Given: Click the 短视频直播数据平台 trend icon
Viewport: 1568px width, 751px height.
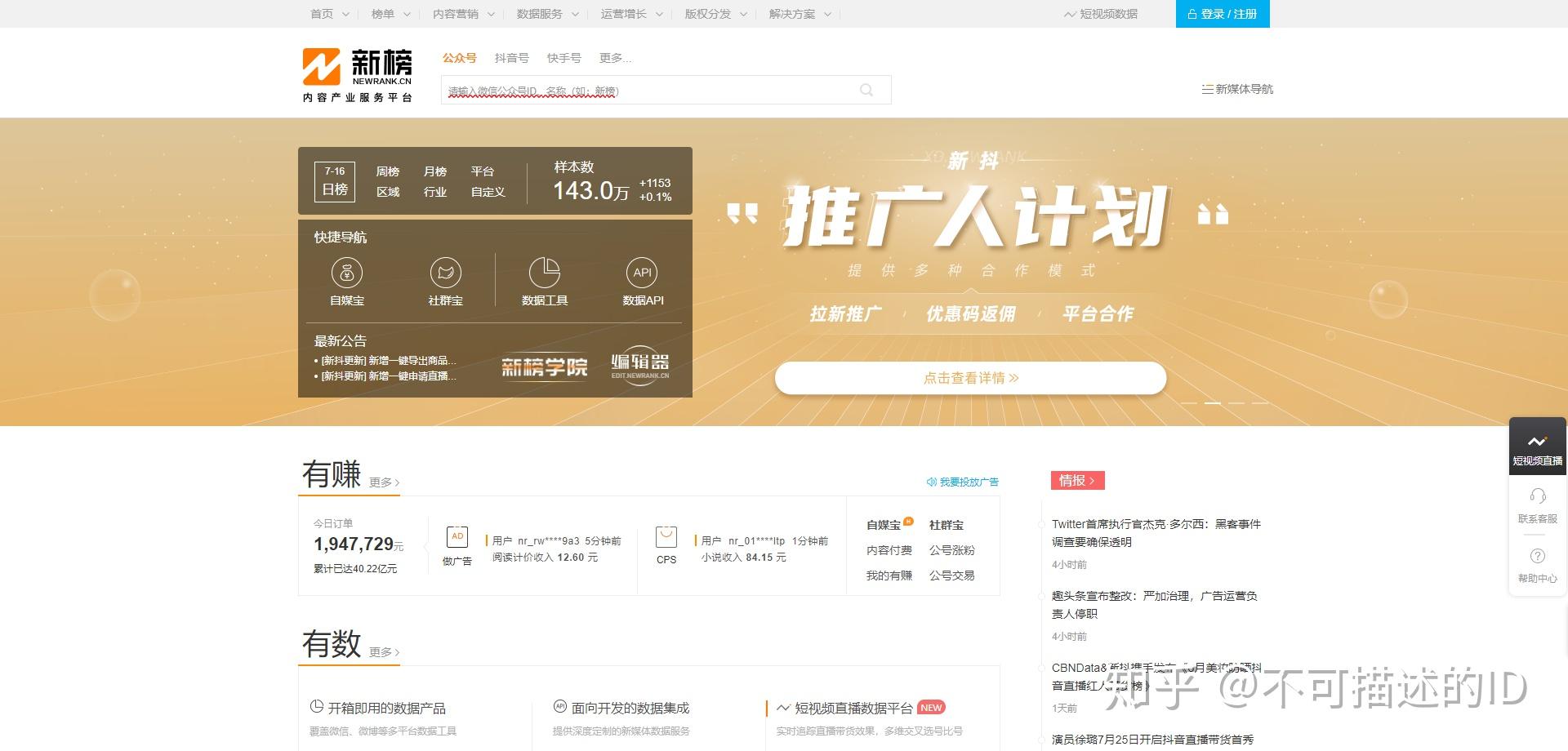Looking at the screenshot, I should 784,708.
